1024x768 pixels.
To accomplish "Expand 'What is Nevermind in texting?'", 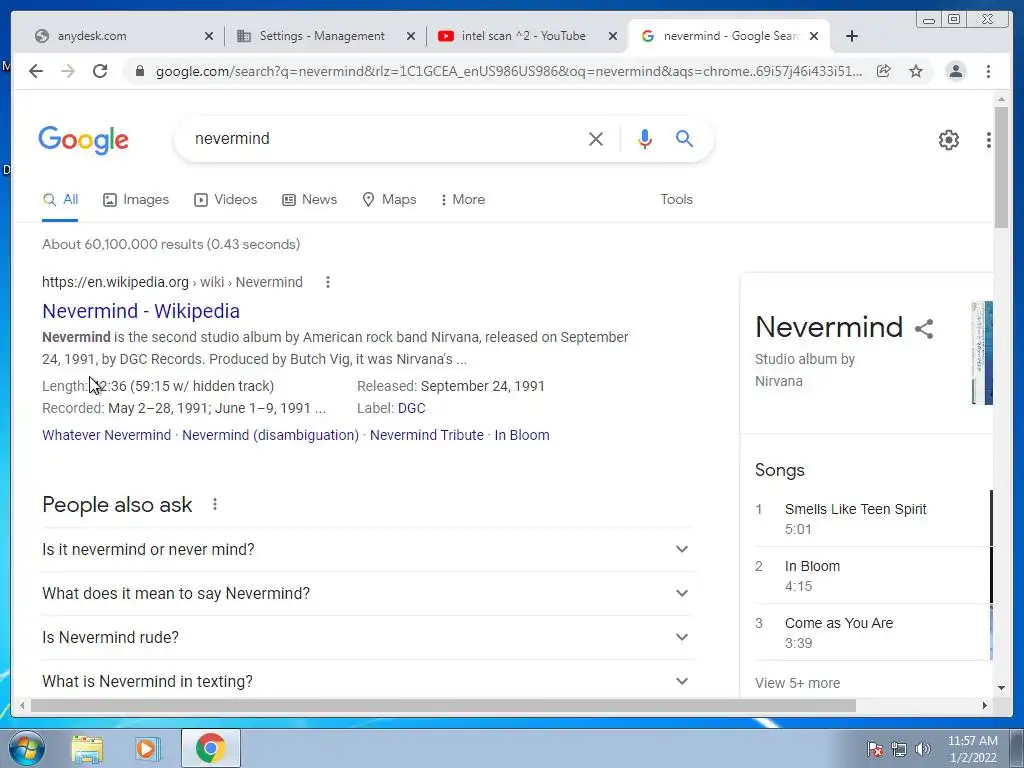I will pos(368,680).
